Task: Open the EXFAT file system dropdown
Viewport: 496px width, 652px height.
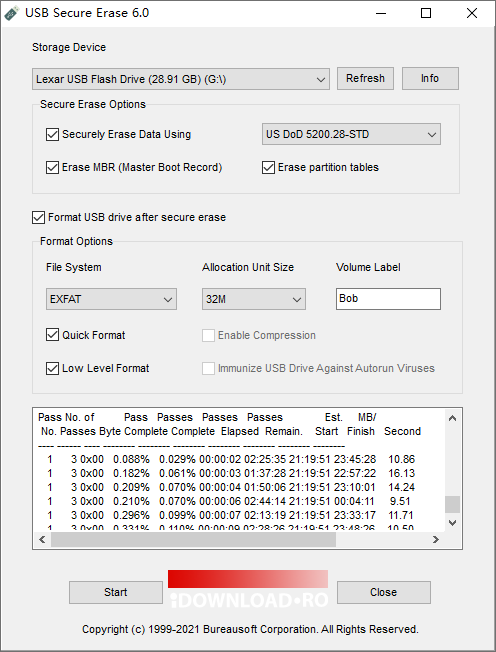Action: [x=111, y=299]
